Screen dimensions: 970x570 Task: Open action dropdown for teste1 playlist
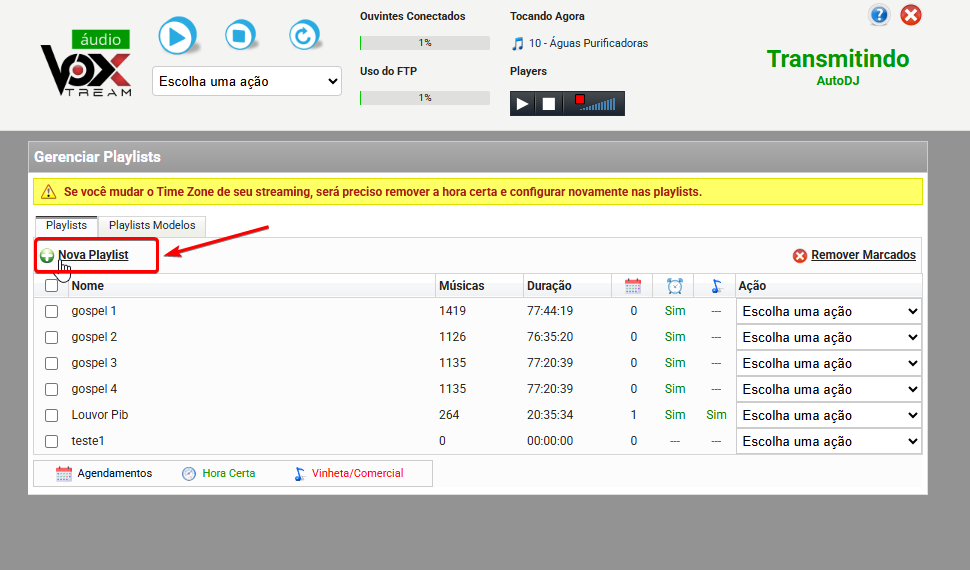828,442
